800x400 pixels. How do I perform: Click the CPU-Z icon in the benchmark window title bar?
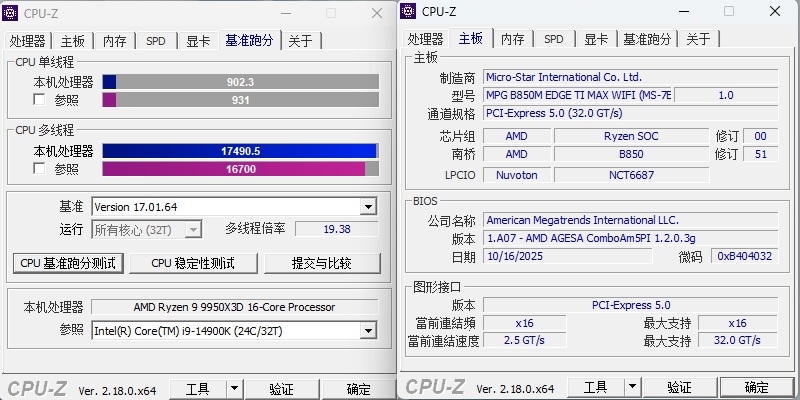click(x=12, y=13)
